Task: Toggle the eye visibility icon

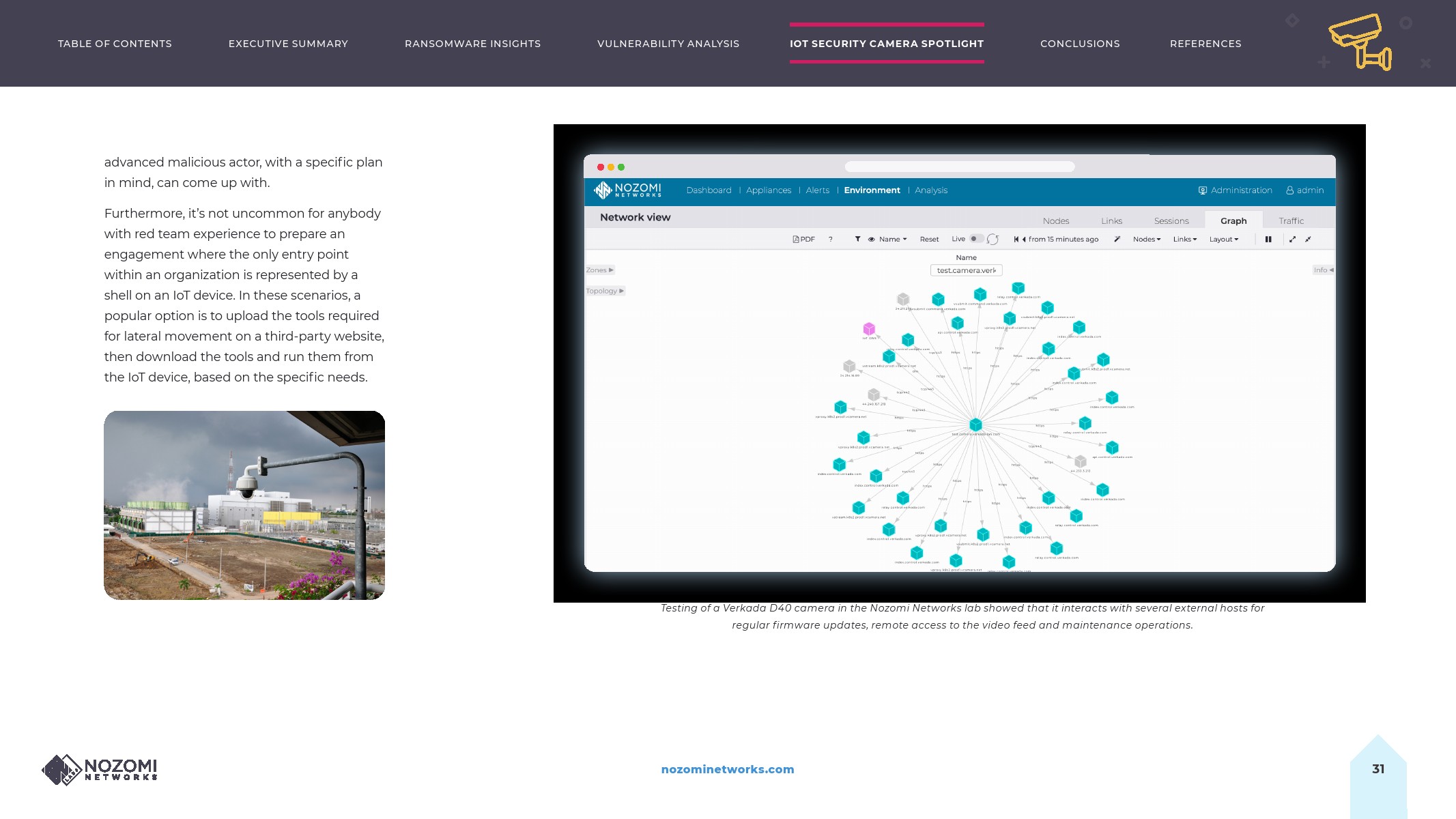Action: pos(871,240)
